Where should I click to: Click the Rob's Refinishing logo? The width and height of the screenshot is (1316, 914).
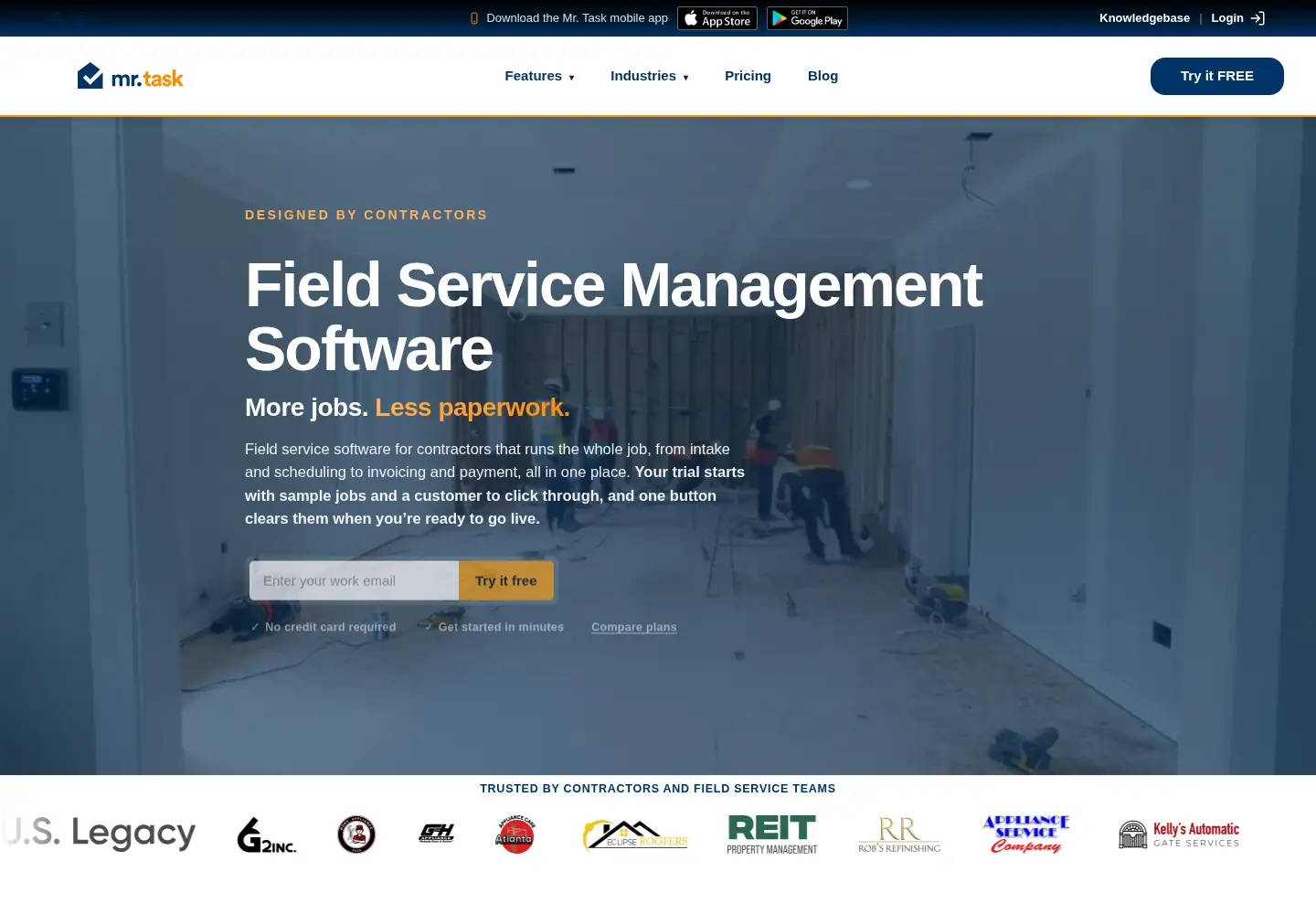coord(899,834)
